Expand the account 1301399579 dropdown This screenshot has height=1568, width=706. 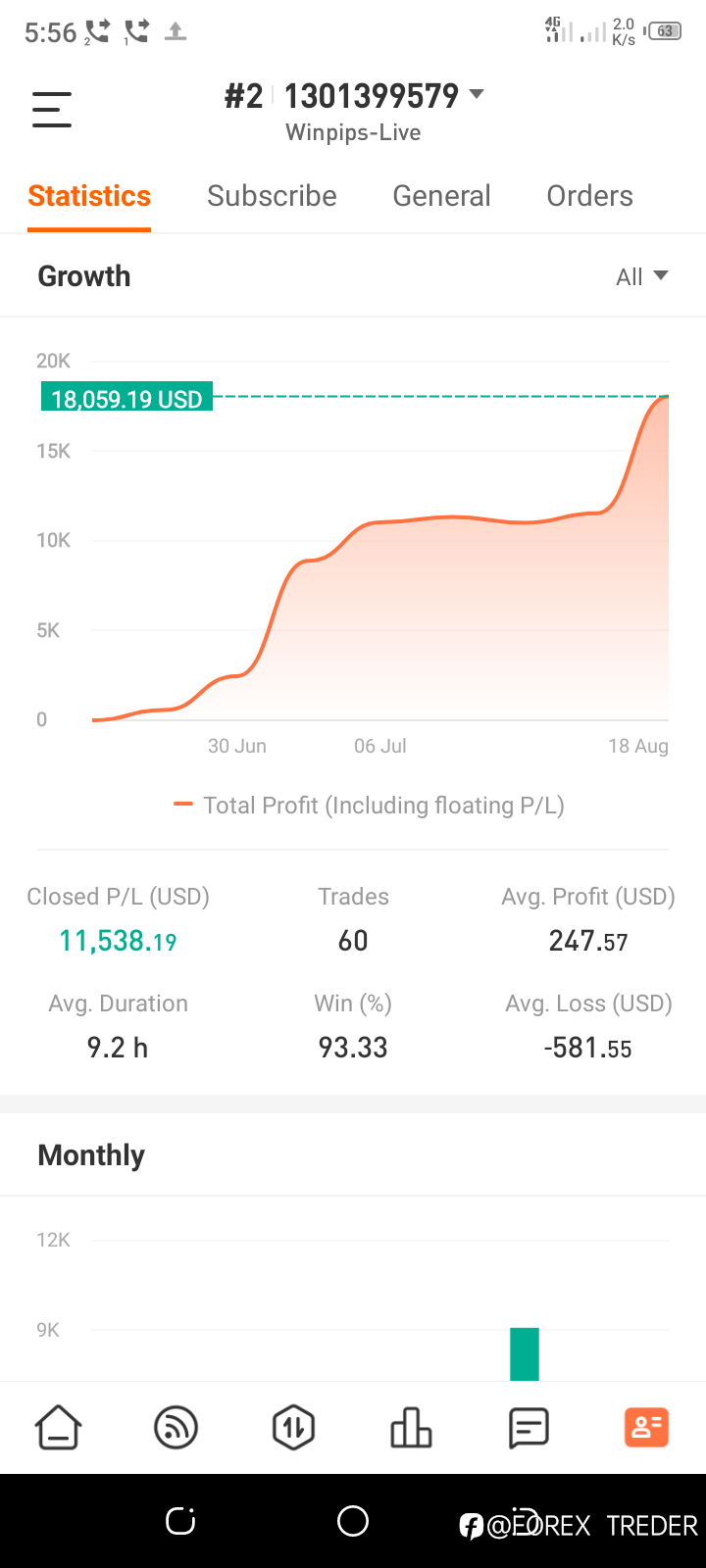[477, 94]
